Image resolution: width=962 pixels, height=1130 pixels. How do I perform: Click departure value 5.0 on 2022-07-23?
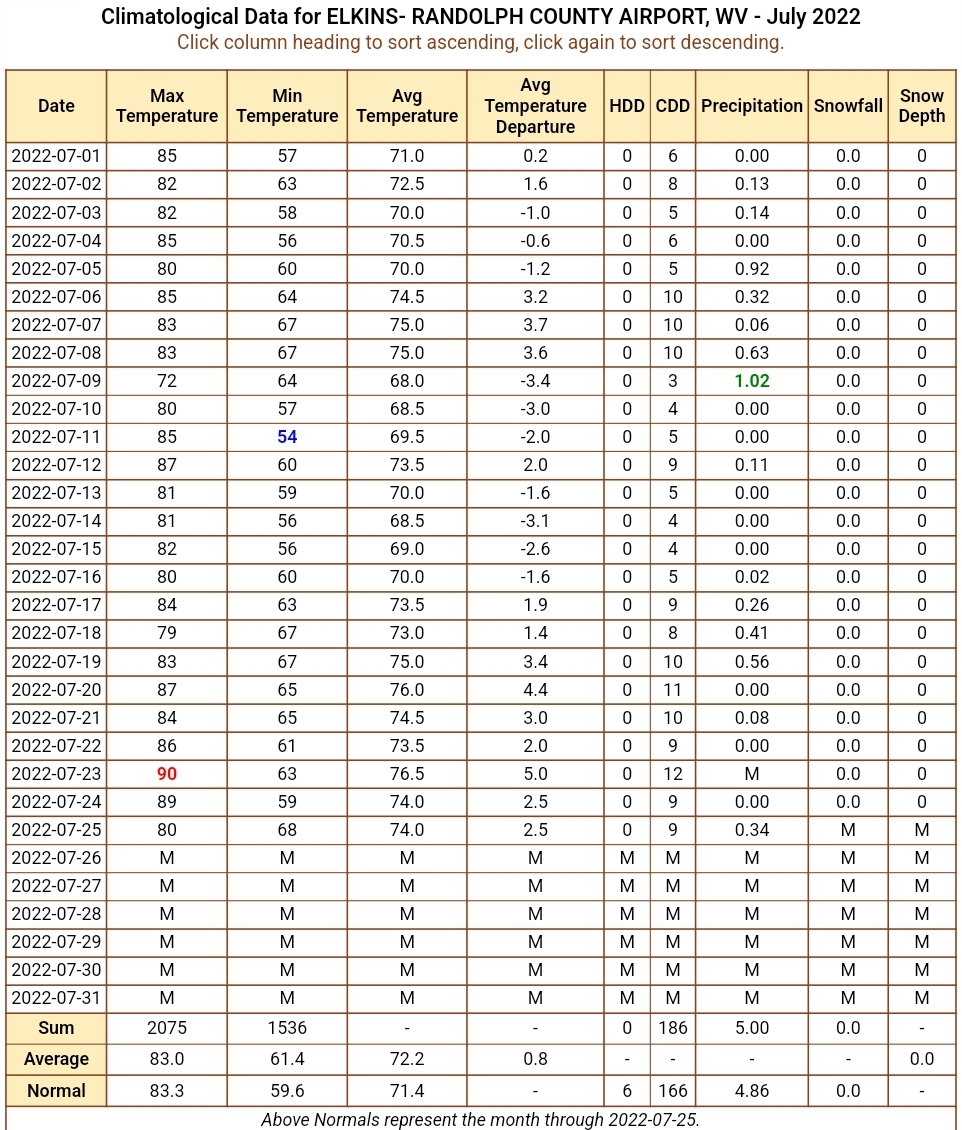pos(535,774)
